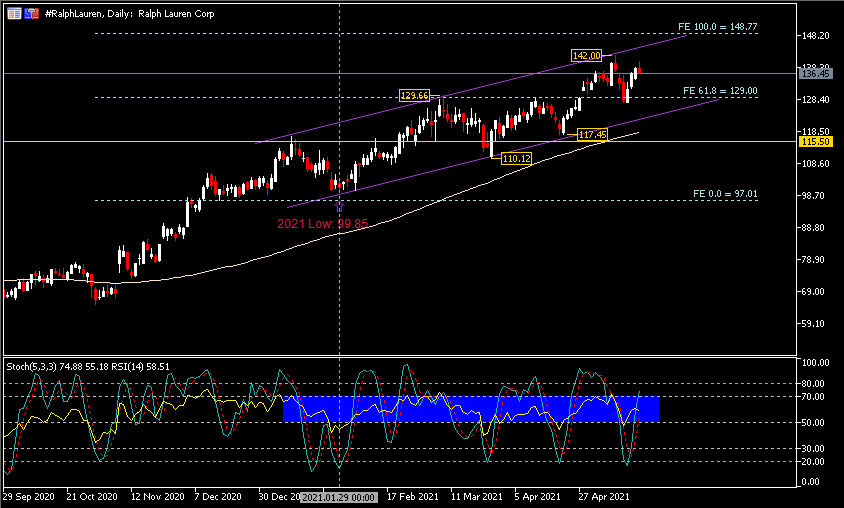Image resolution: width=844 pixels, height=508 pixels.
Task: Click the #RalphLauren, Daily chart title
Action: tap(129, 13)
